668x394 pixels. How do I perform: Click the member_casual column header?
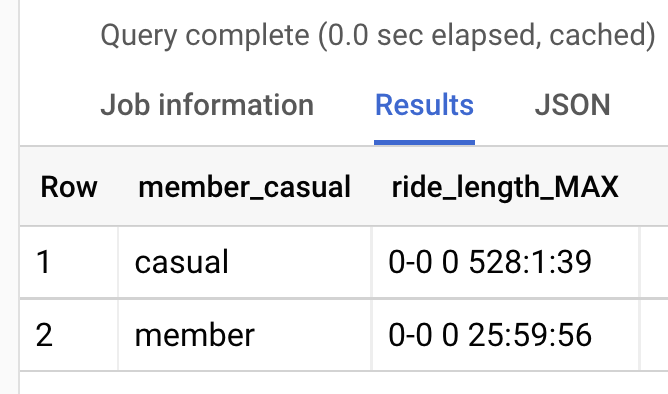(245, 187)
